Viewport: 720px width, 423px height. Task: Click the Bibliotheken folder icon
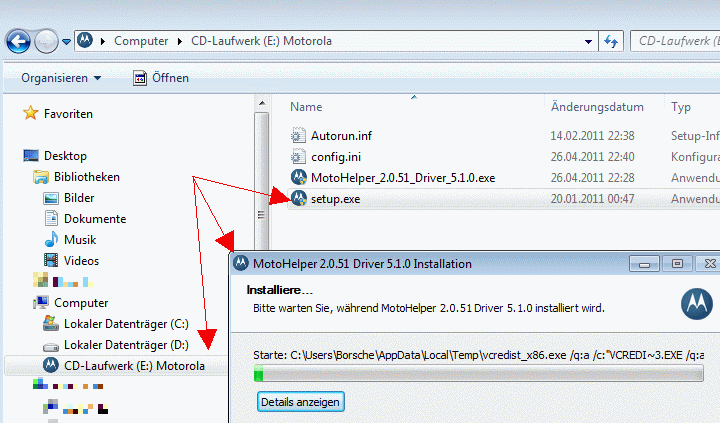pyautogui.click(x=41, y=177)
